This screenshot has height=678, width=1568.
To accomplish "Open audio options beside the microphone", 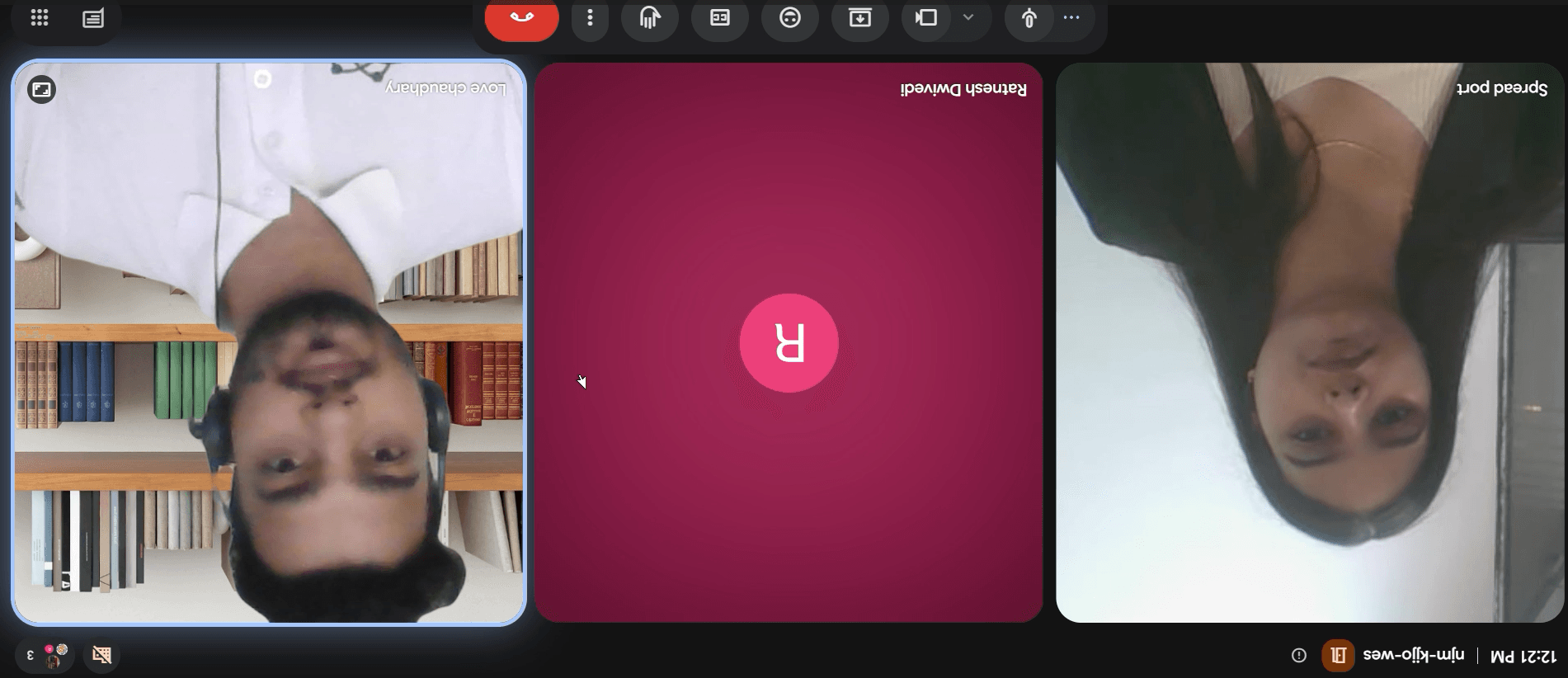I will tap(1071, 17).
